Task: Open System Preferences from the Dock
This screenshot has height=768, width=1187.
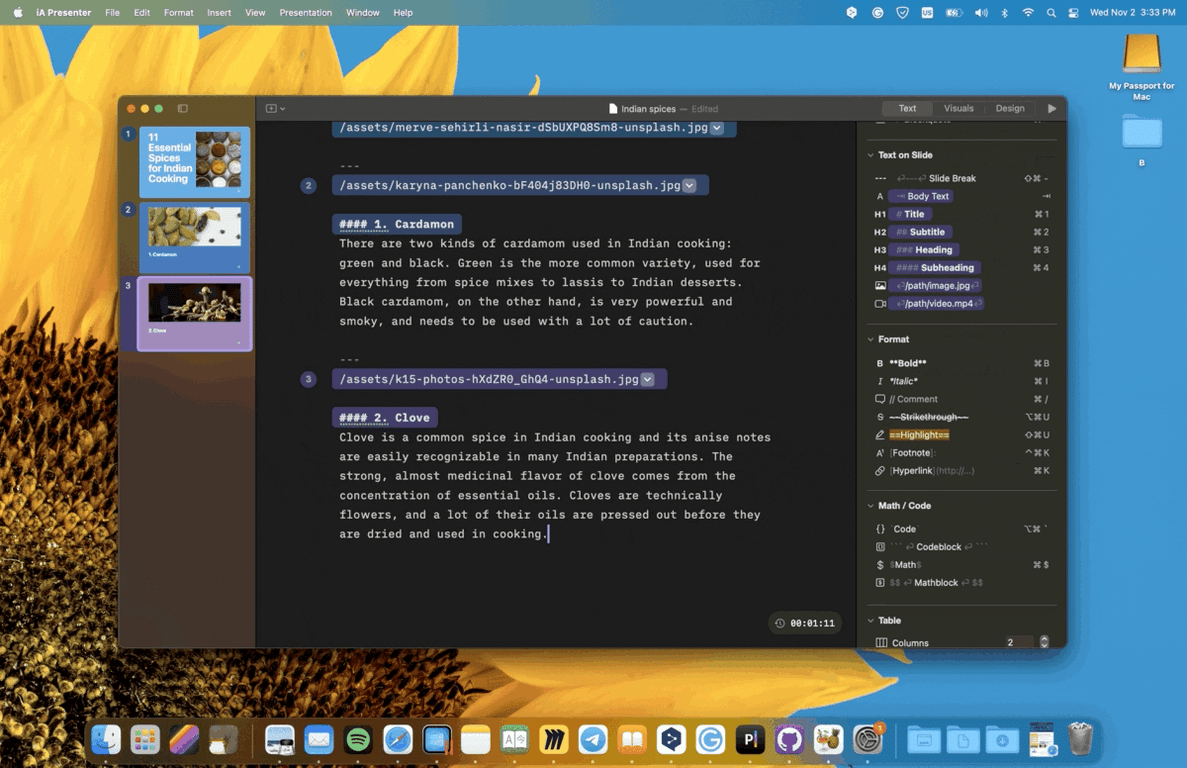Action: [868, 739]
